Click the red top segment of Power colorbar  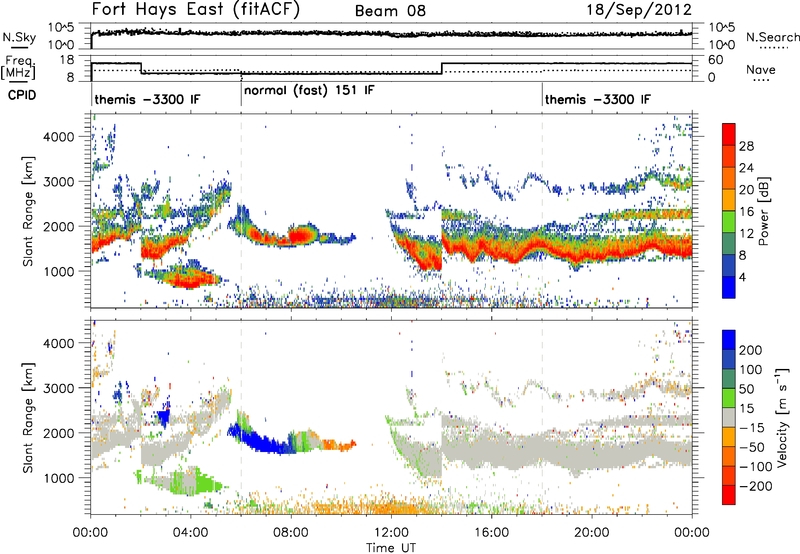click(729, 134)
